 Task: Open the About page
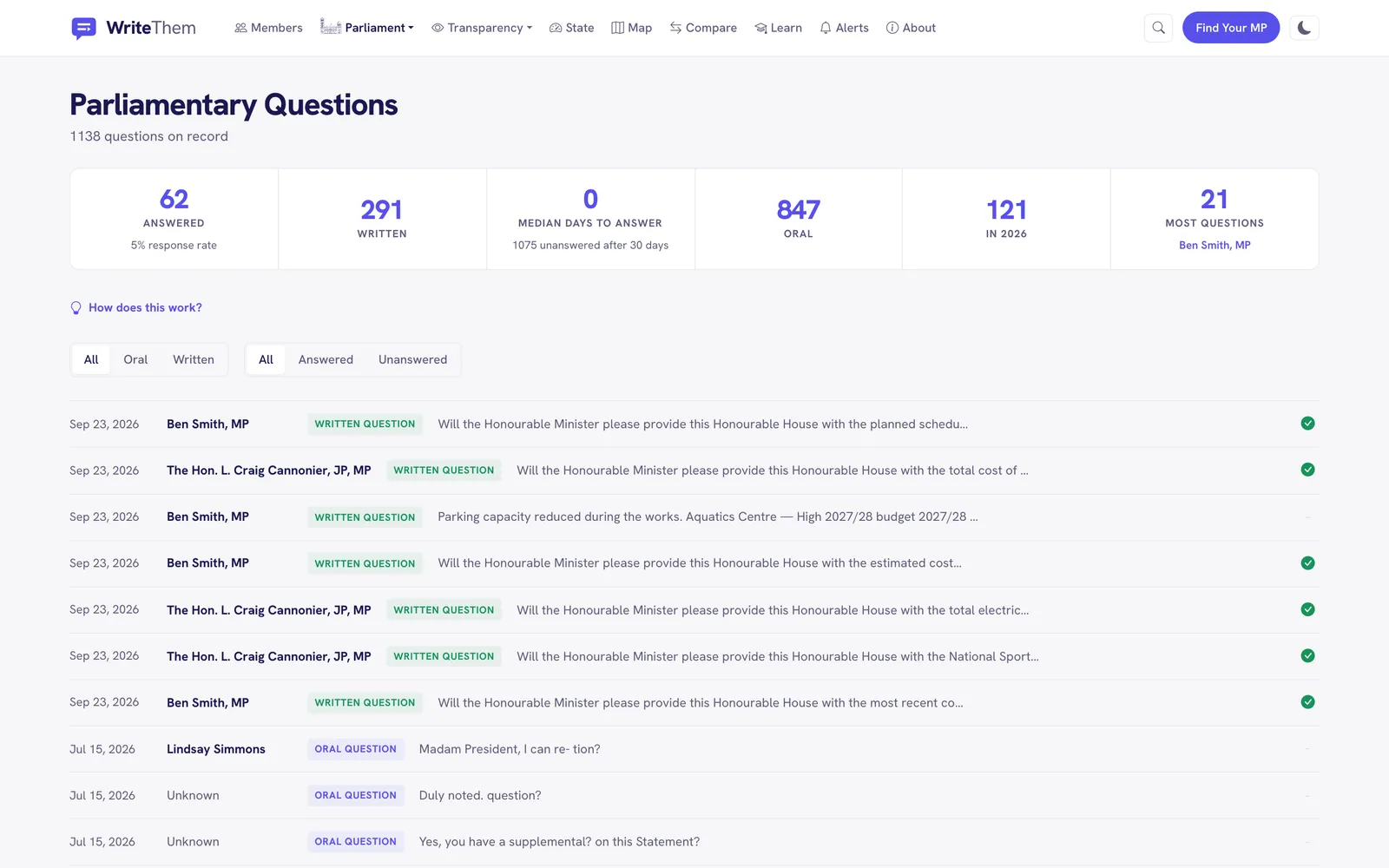(911, 28)
